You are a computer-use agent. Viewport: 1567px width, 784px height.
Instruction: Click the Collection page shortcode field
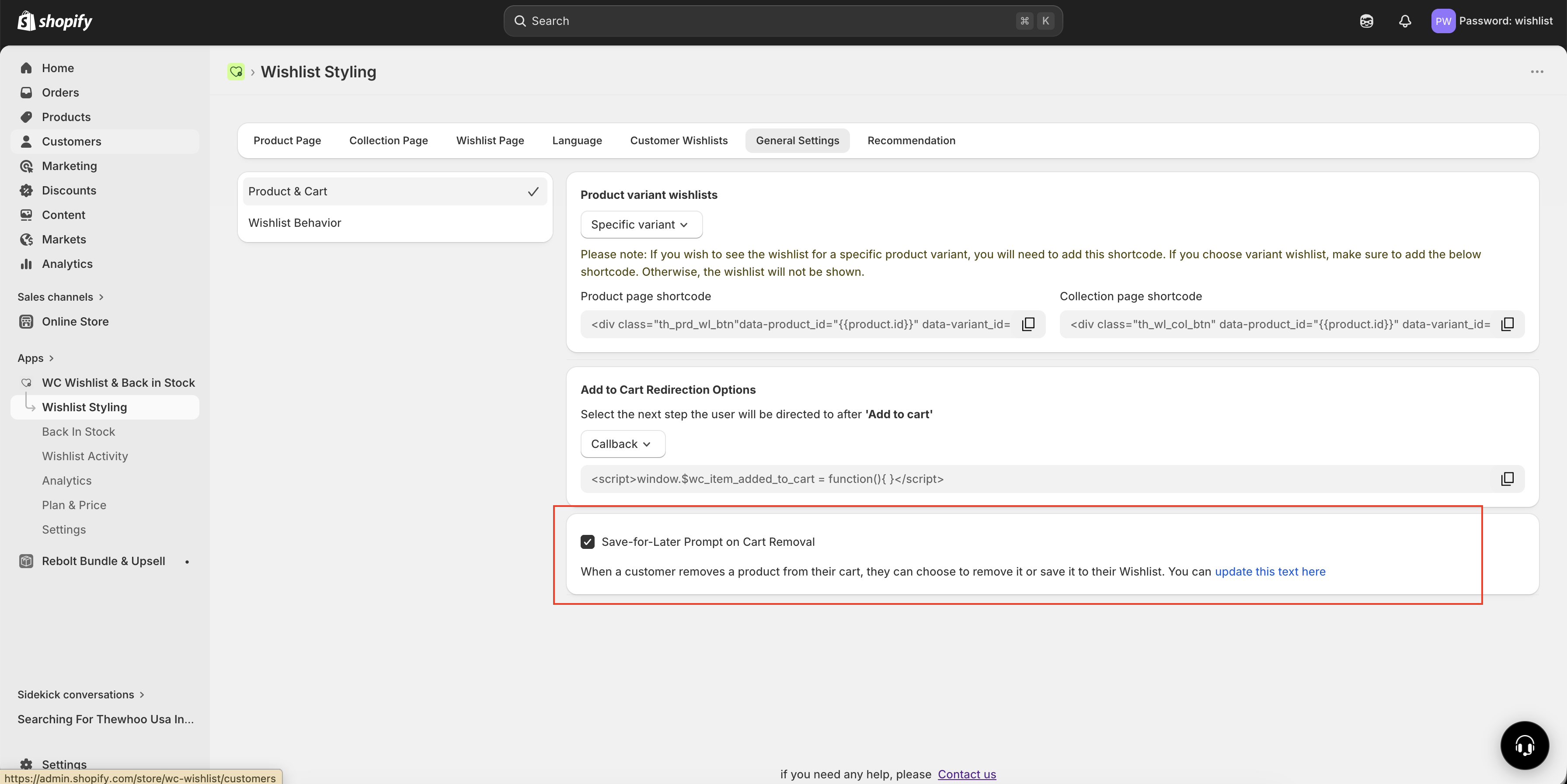pyautogui.click(x=1292, y=324)
